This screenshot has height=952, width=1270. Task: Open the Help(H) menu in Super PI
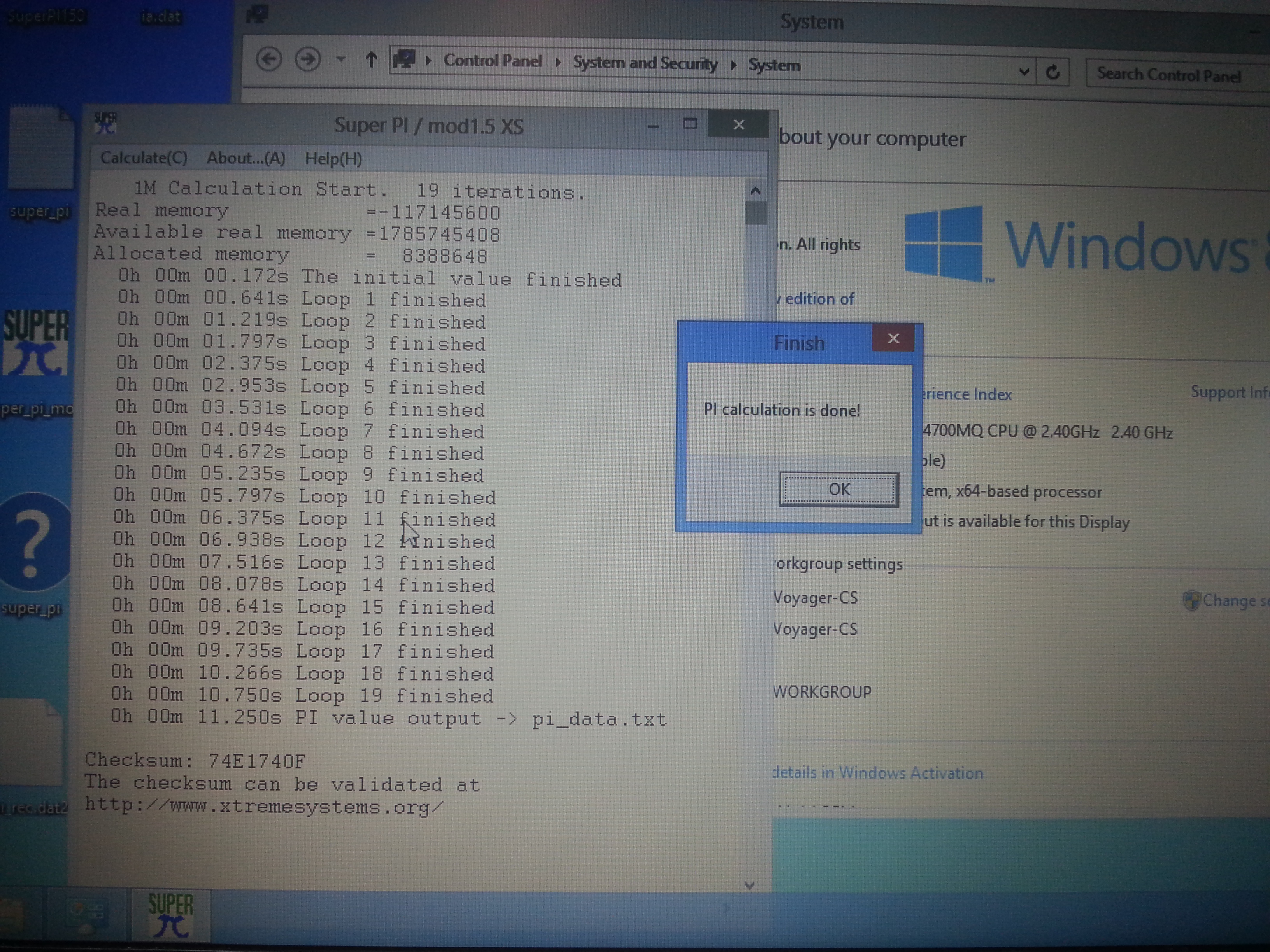click(x=333, y=159)
